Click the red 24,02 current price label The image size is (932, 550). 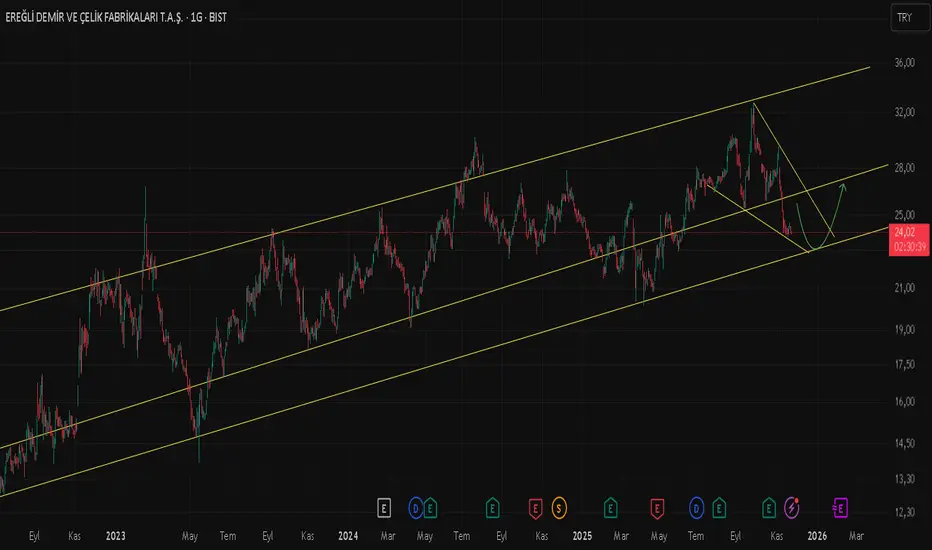tap(903, 232)
